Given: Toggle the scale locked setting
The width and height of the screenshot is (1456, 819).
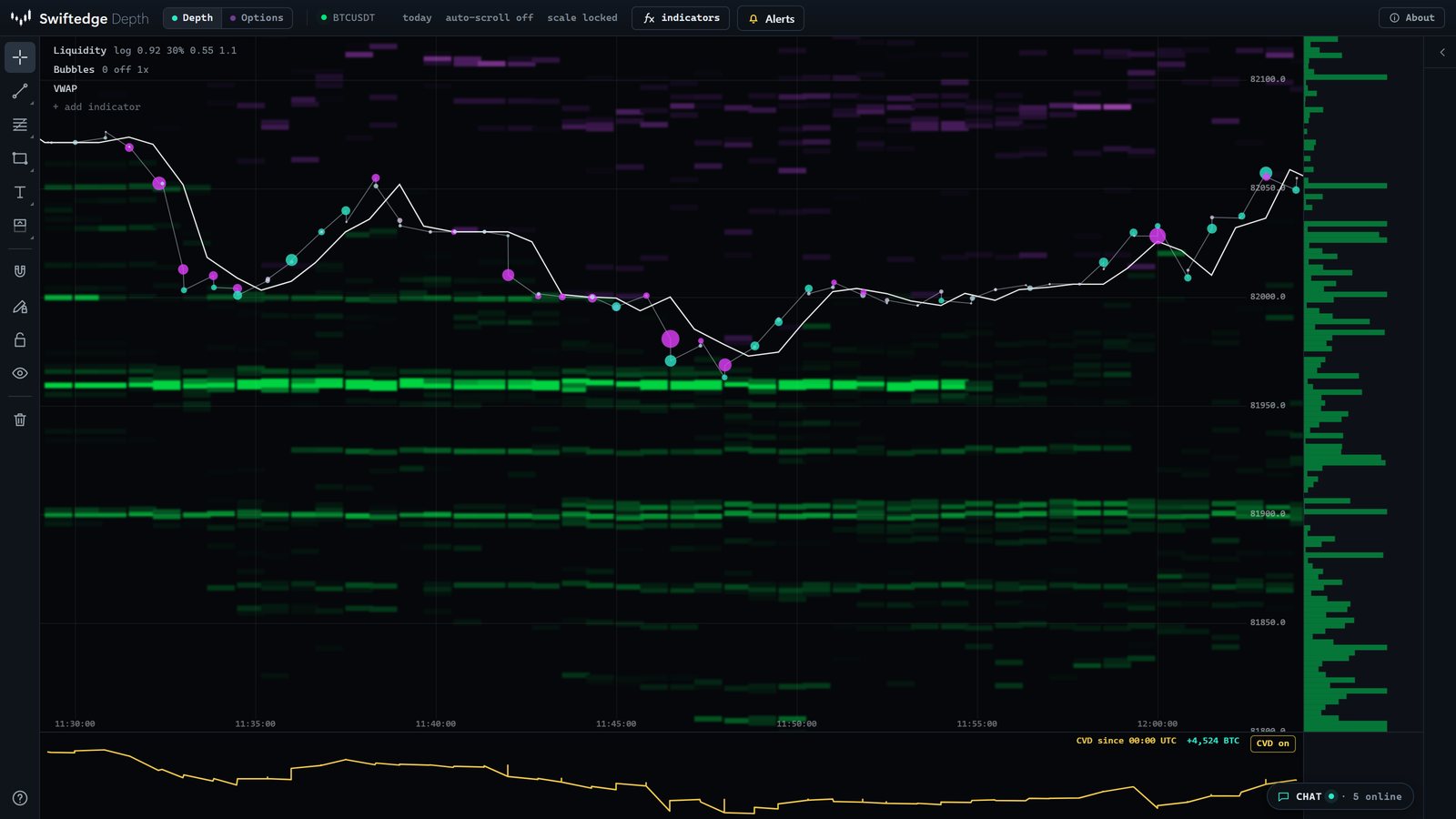Looking at the screenshot, I should pyautogui.click(x=582, y=18).
